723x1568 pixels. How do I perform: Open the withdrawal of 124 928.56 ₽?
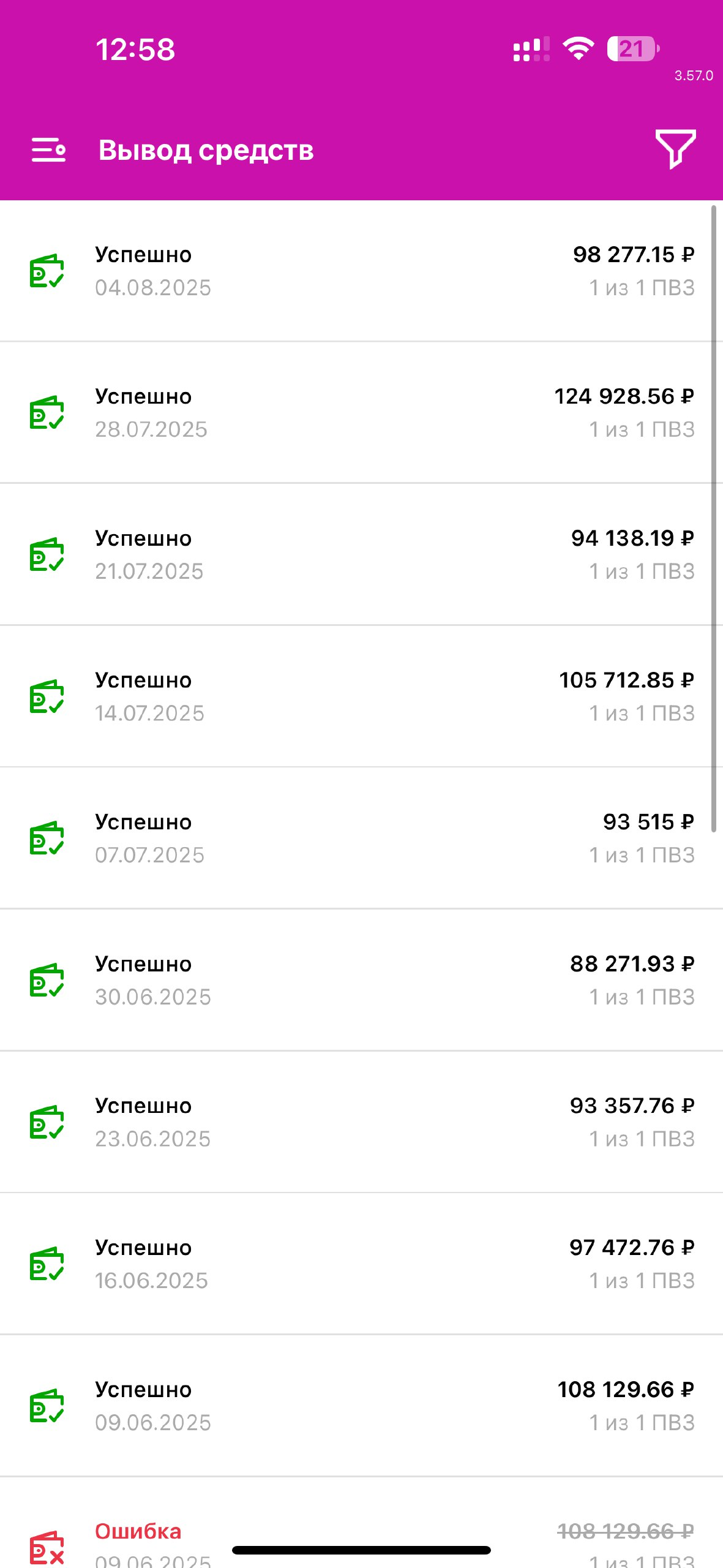(x=361, y=413)
